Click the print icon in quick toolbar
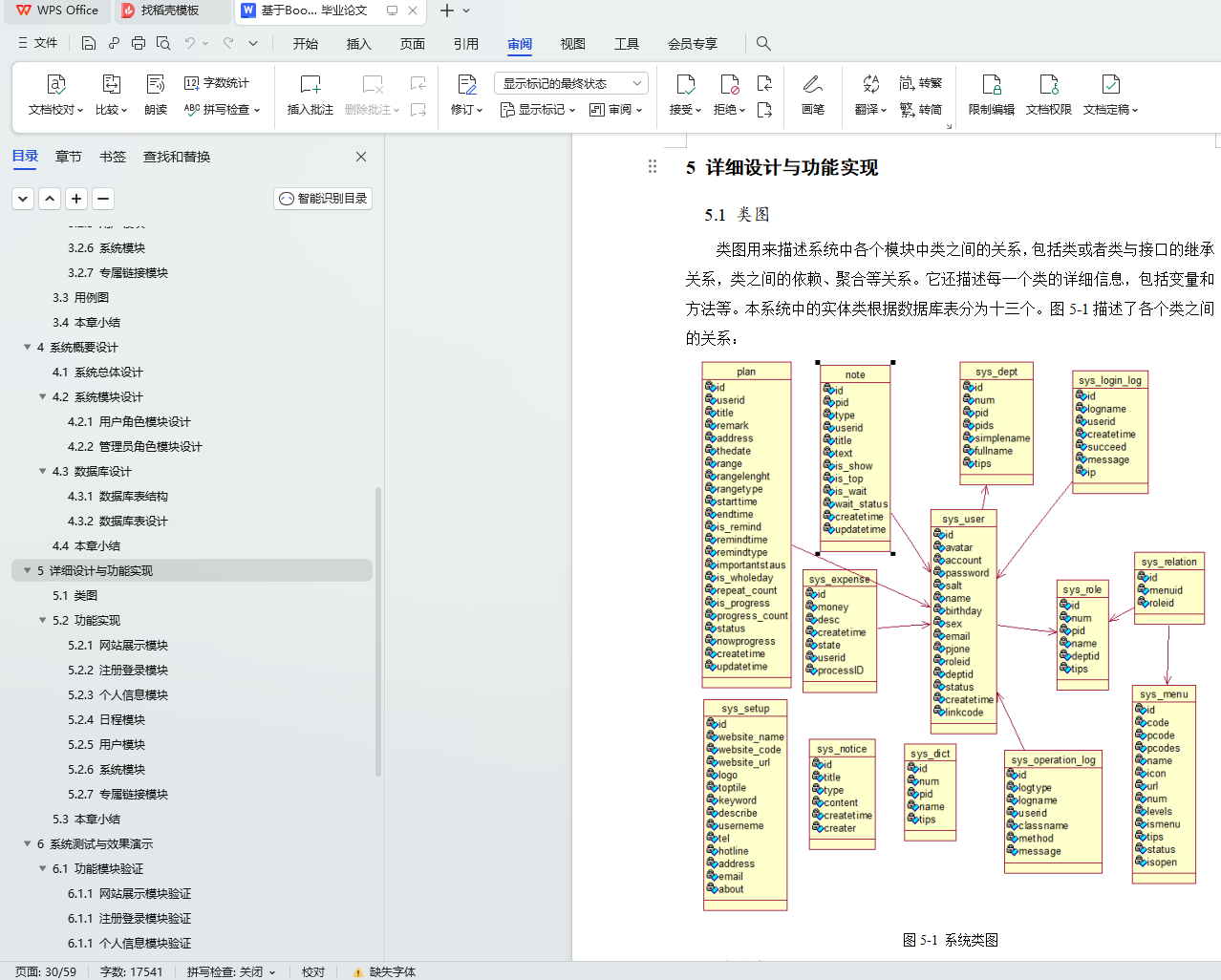The width and height of the screenshot is (1221, 980). [x=139, y=43]
